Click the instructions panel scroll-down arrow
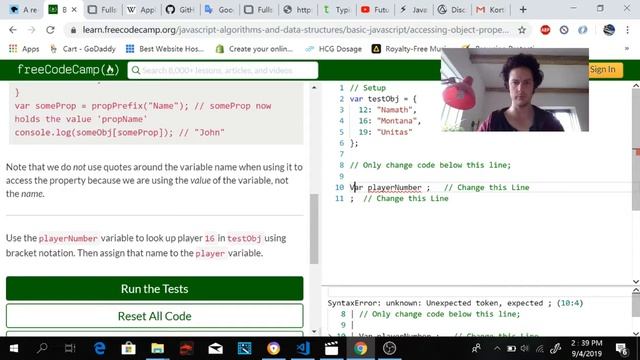Screen dimensions: 640x360 tap(314, 331)
